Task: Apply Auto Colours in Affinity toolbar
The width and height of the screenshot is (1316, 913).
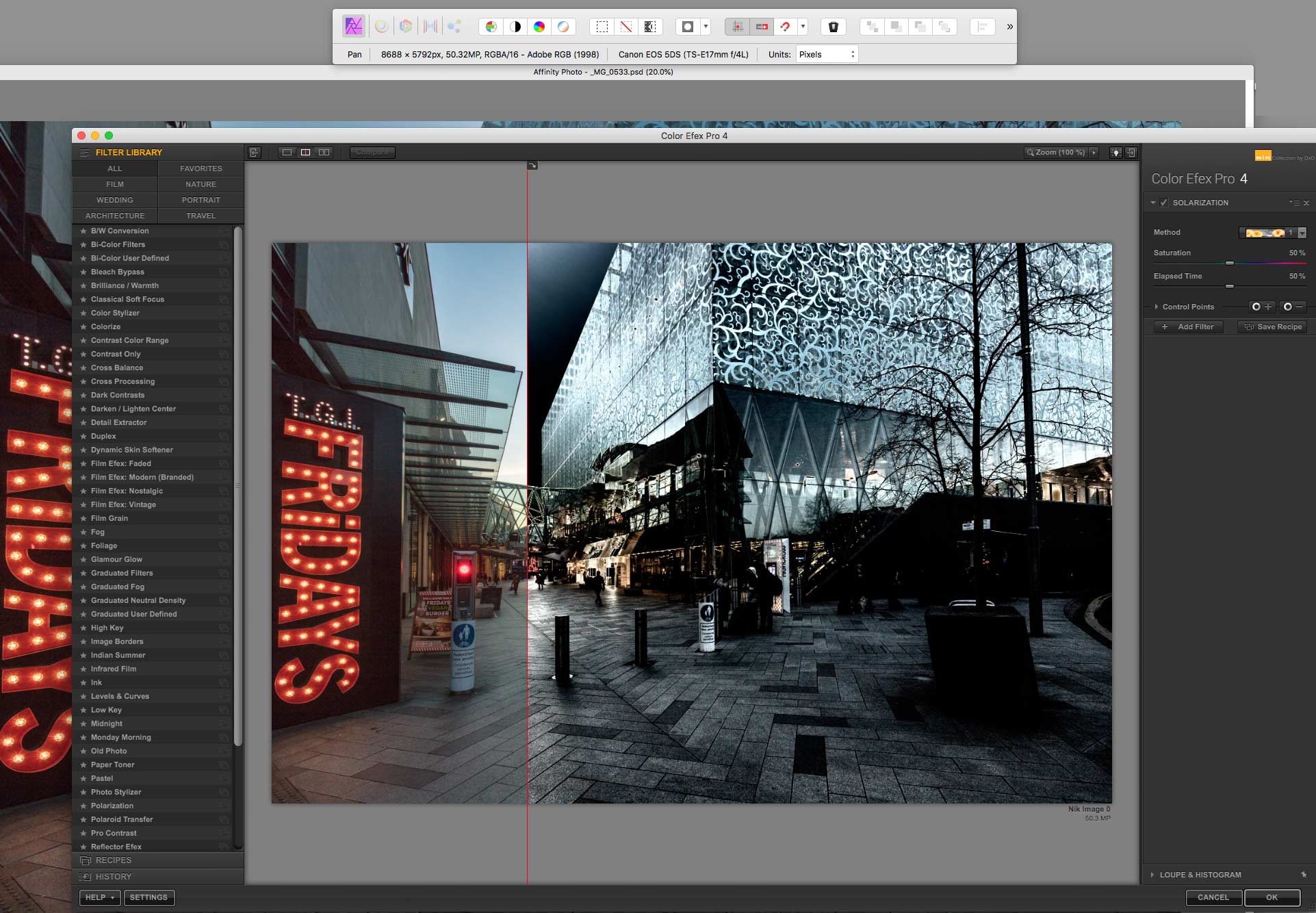Action: [x=539, y=27]
